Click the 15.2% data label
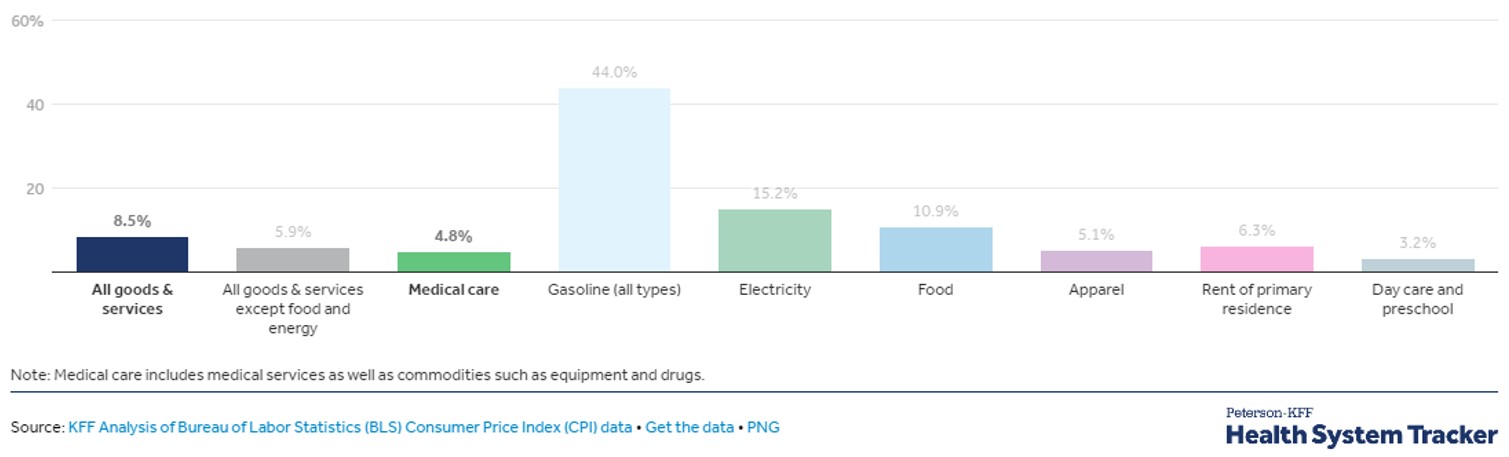Viewport: 1509px width, 457px height. pos(775,194)
